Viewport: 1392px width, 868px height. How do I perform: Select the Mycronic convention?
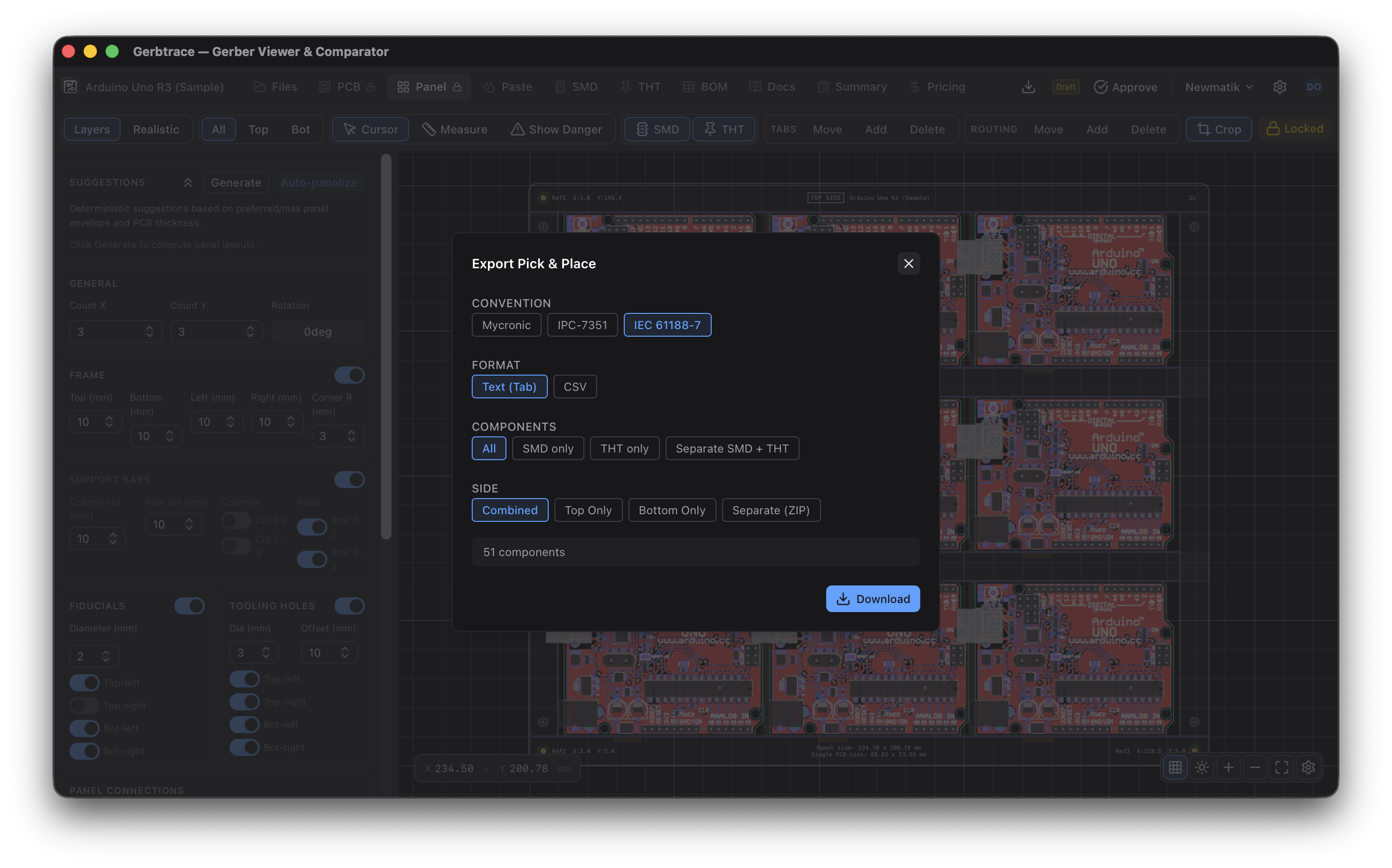[x=506, y=325]
